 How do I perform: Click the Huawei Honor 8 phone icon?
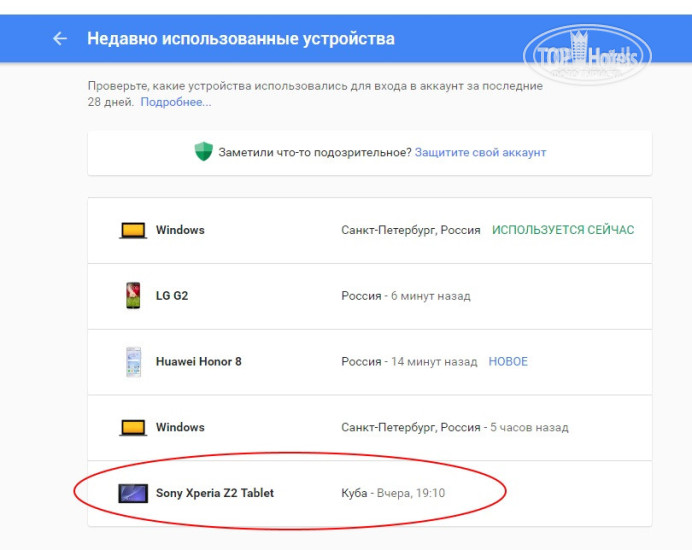[133, 362]
